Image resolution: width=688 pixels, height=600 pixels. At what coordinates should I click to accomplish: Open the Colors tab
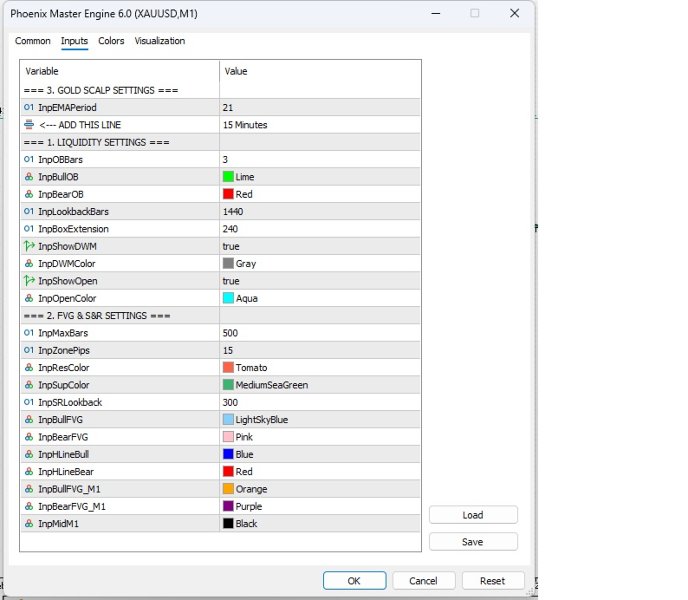click(111, 41)
